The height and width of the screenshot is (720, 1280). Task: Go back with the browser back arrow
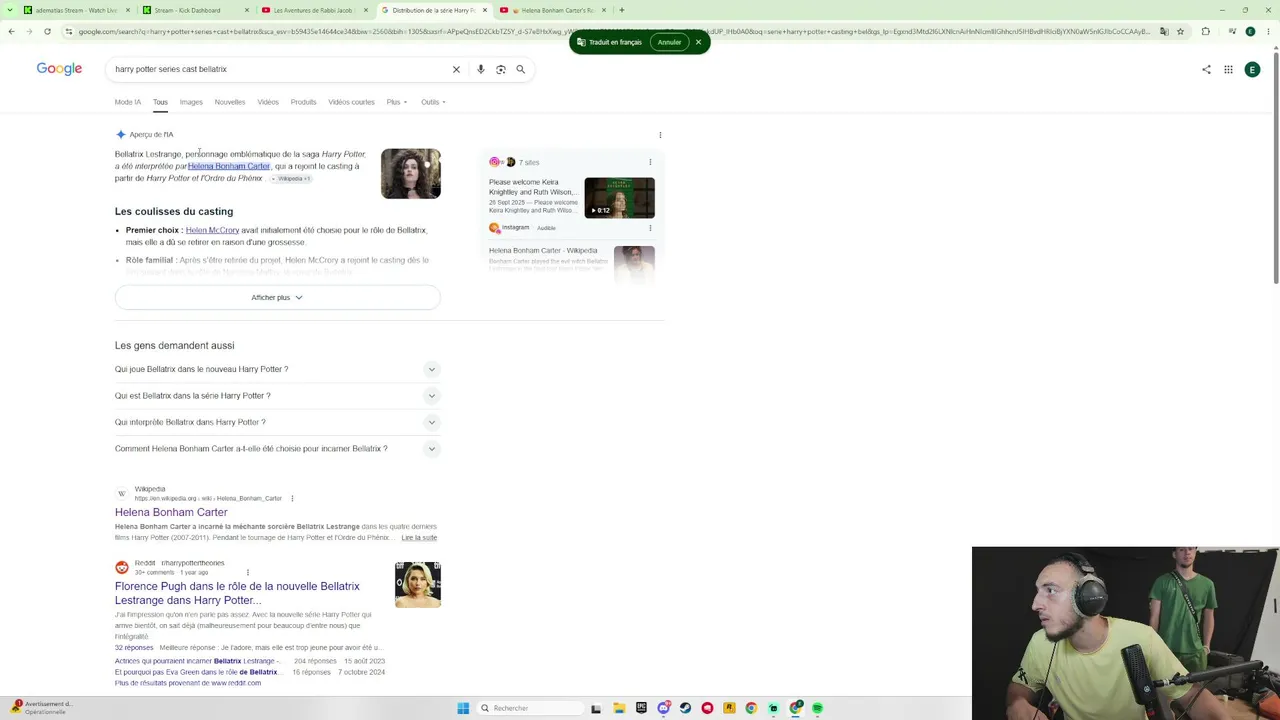pos(11,31)
